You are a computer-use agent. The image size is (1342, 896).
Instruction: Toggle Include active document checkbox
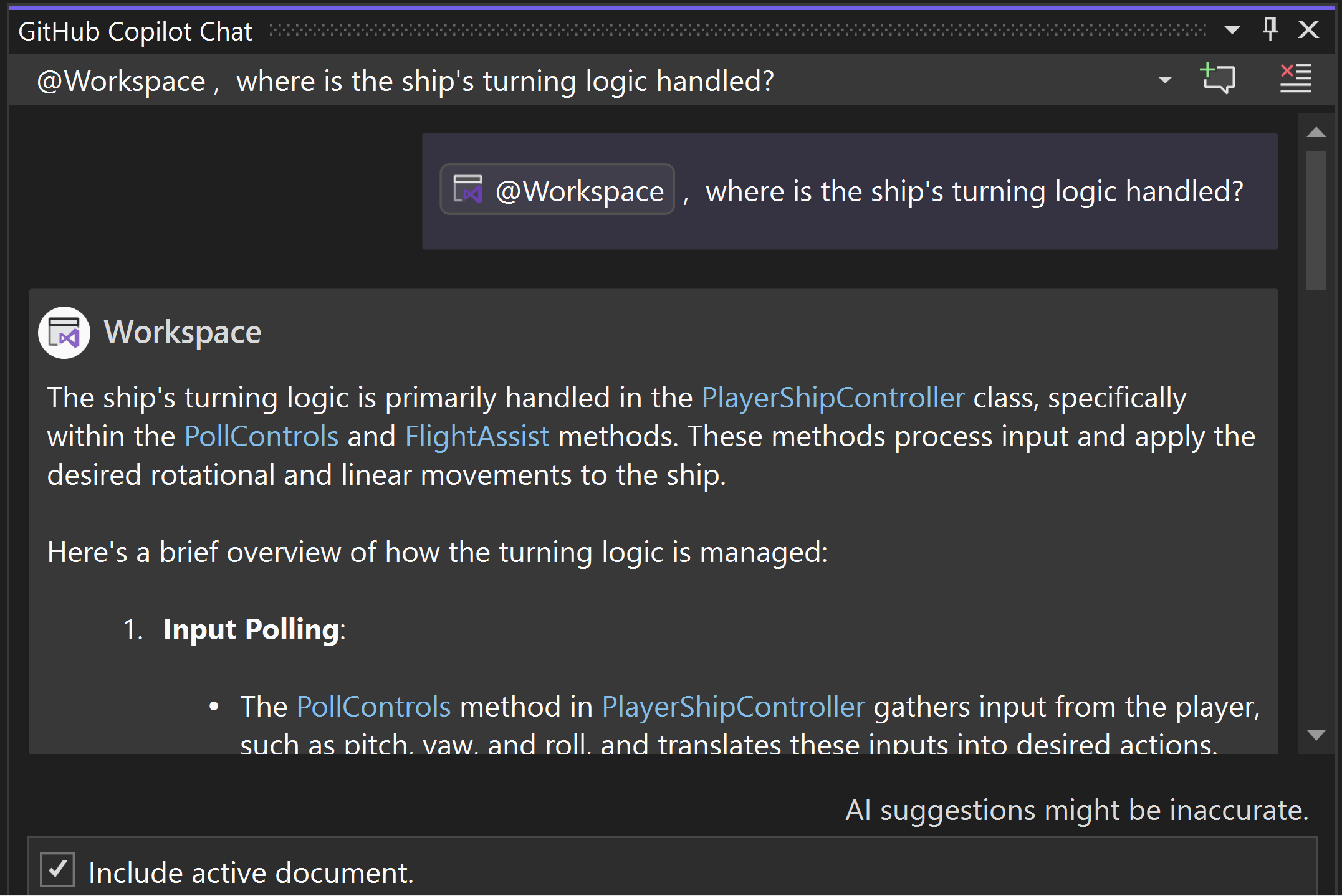57,870
